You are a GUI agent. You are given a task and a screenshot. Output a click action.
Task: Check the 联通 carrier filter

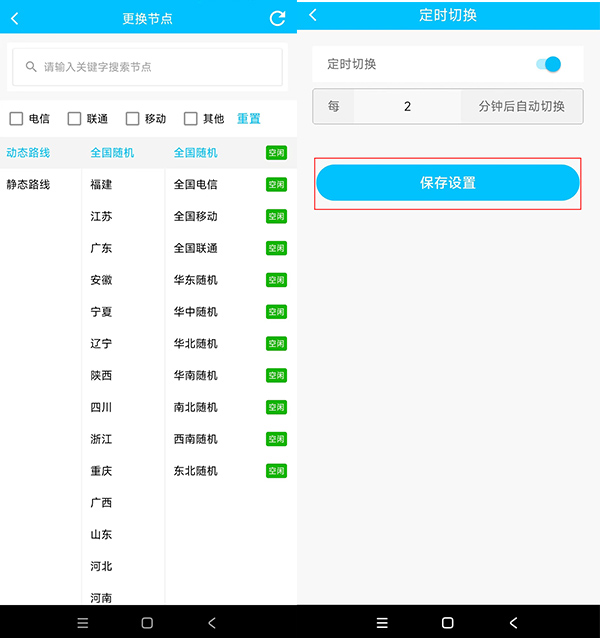(x=74, y=119)
